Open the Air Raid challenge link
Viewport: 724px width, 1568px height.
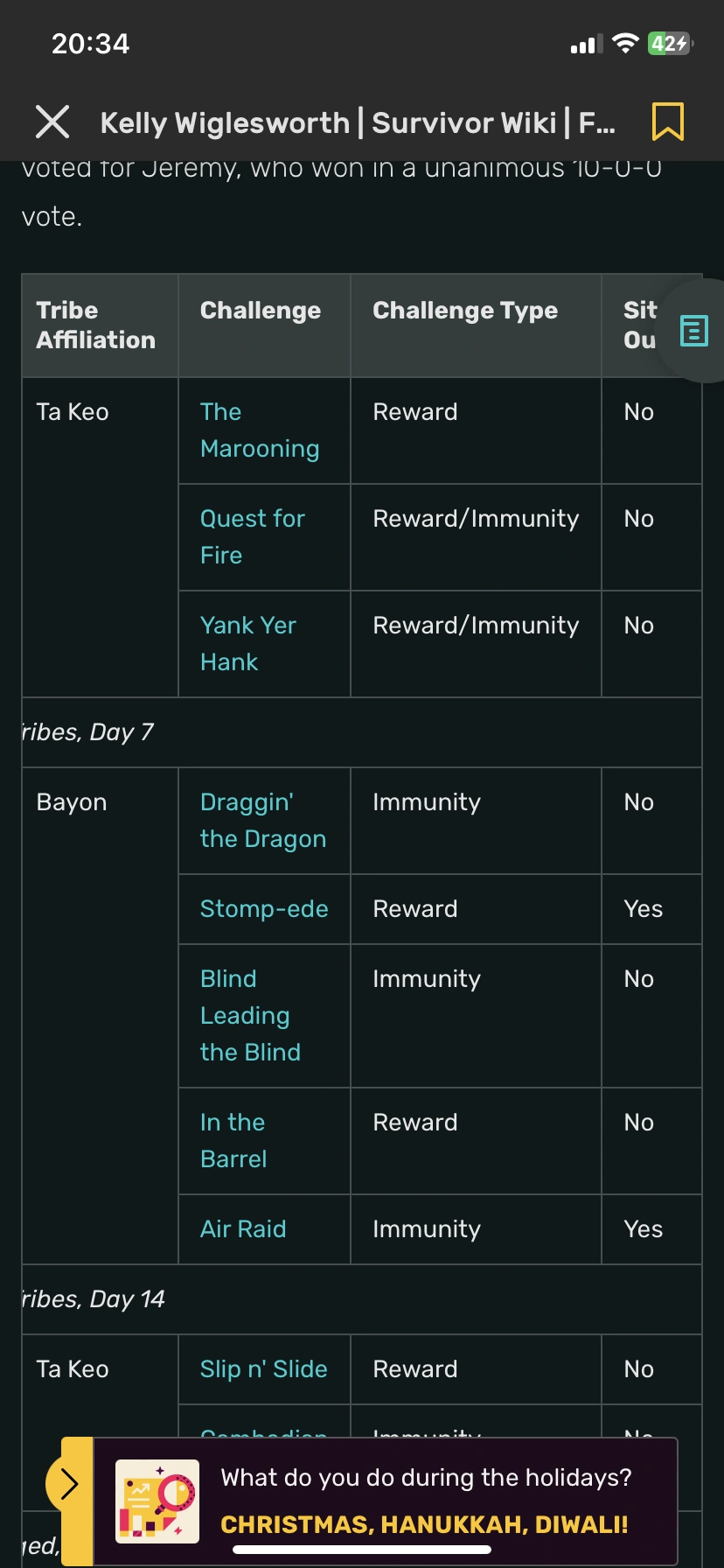point(243,1229)
